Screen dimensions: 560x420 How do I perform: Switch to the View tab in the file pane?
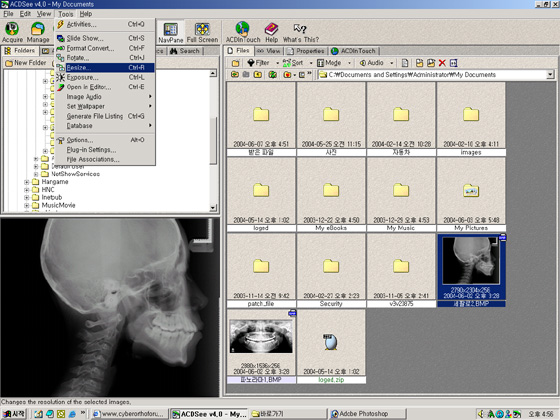(x=269, y=51)
